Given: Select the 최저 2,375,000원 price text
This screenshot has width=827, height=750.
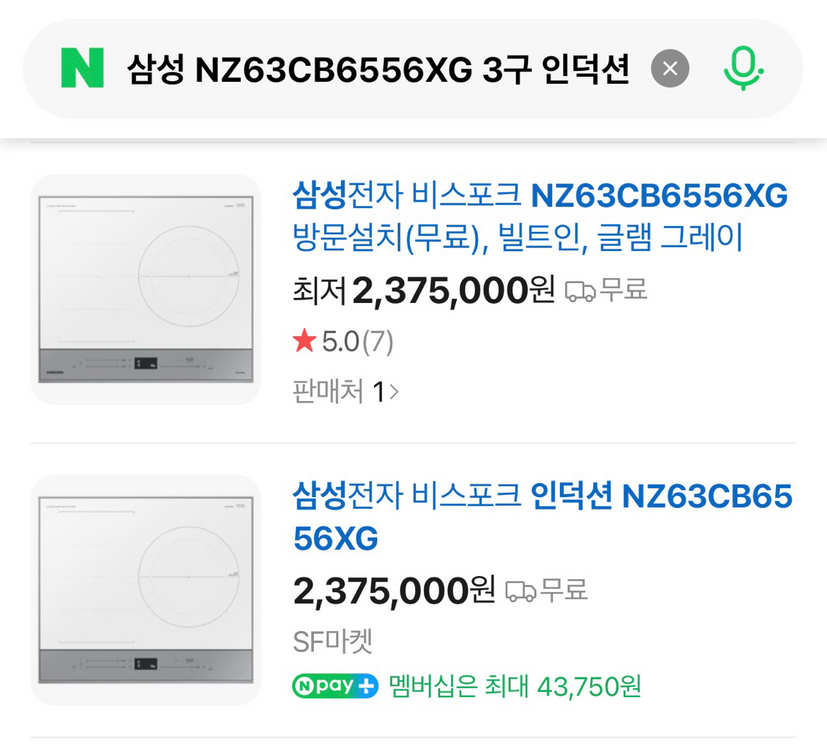Looking at the screenshot, I should [x=420, y=293].
